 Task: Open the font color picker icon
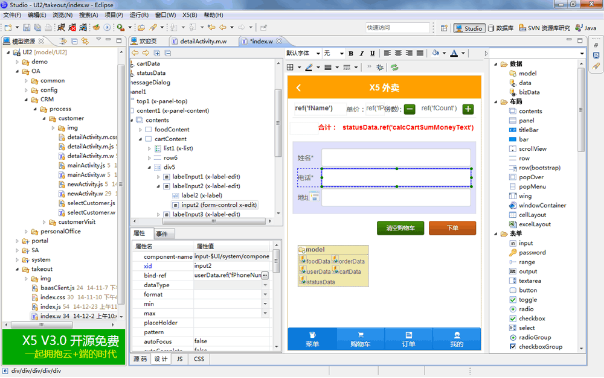point(454,53)
